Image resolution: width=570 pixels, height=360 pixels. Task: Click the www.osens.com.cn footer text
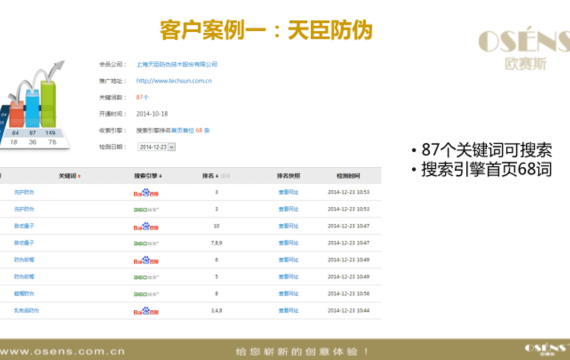(x=63, y=352)
